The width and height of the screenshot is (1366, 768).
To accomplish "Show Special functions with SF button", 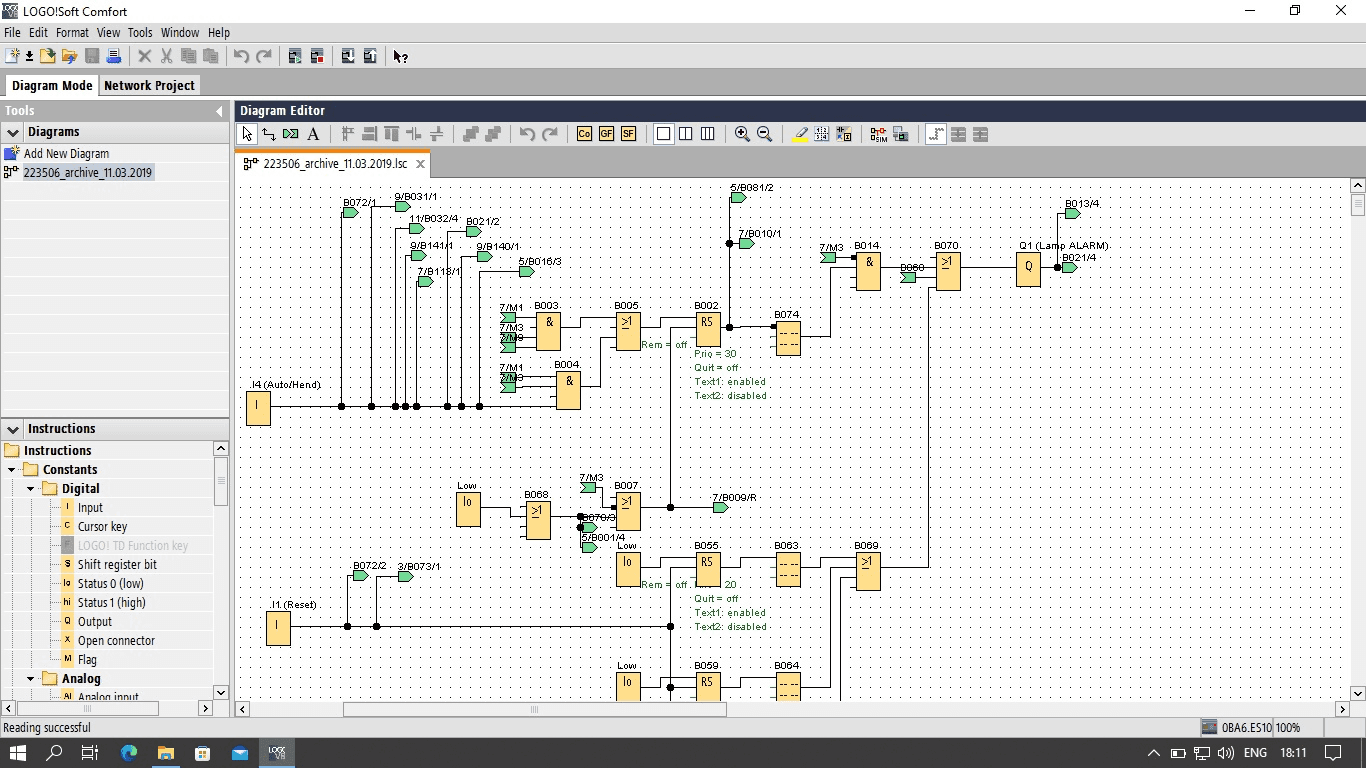I will click(x=628, y=134).
